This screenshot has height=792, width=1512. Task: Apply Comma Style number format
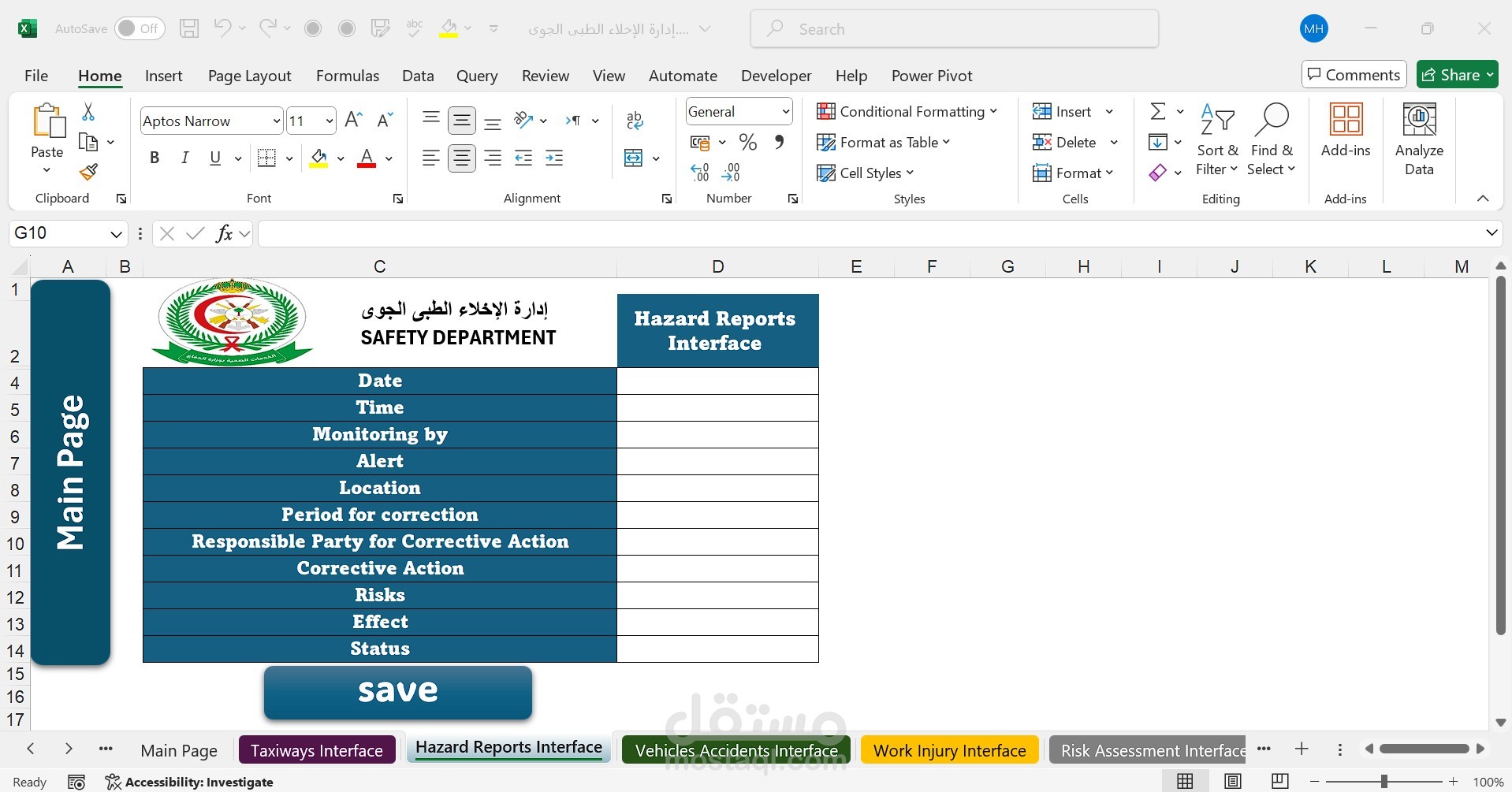779,143
